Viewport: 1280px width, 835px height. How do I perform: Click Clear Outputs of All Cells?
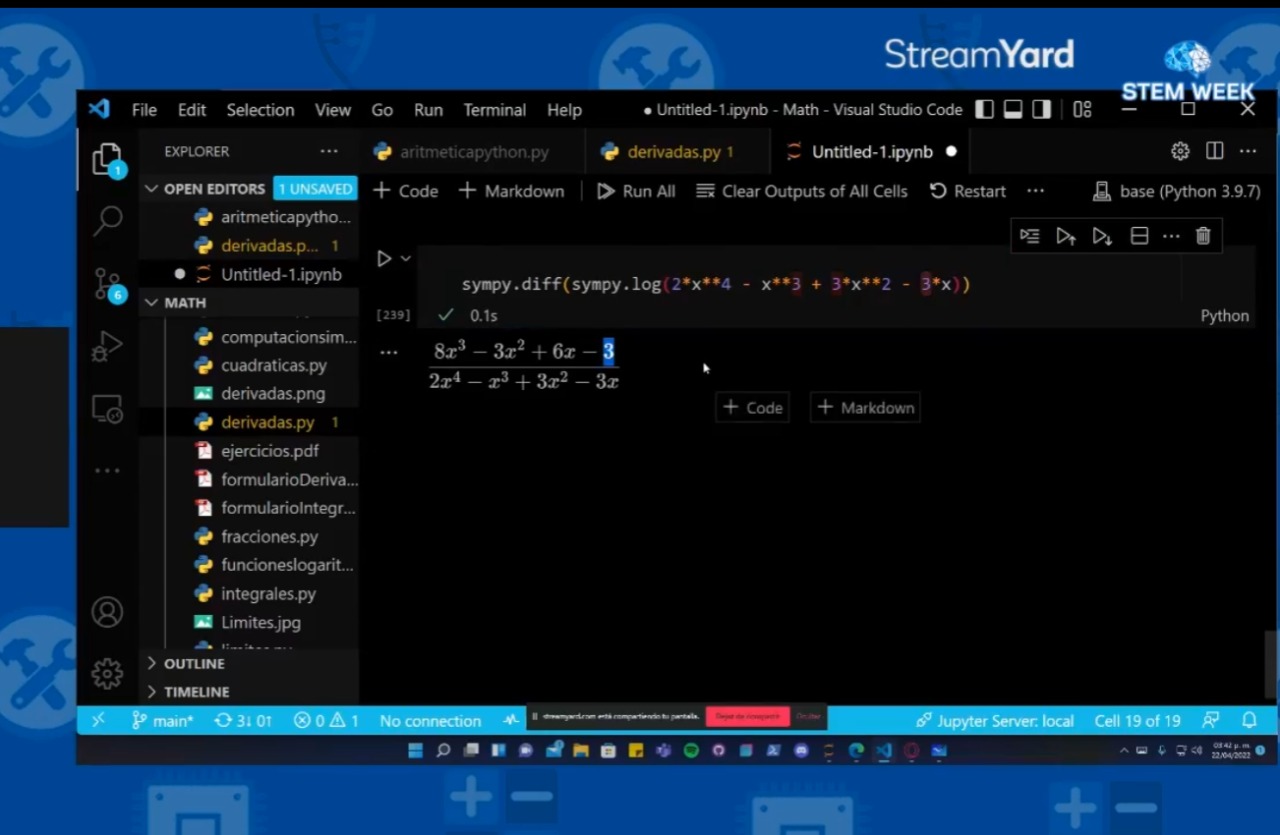802,191
